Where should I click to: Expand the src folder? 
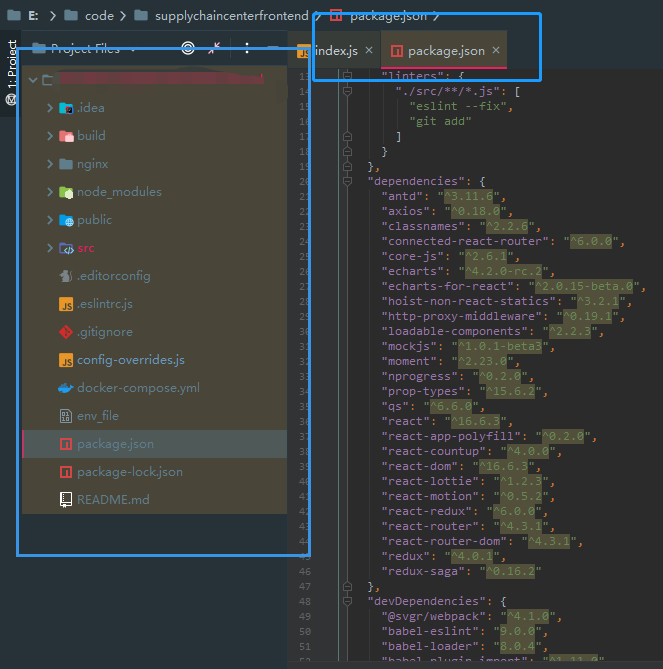tap(50, 248)
